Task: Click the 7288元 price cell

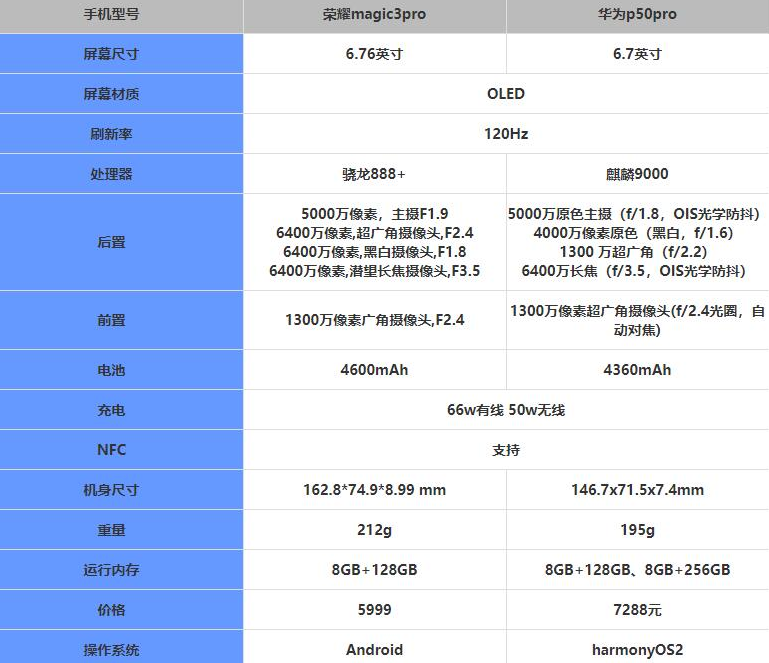Action: [x=637, y=610]
